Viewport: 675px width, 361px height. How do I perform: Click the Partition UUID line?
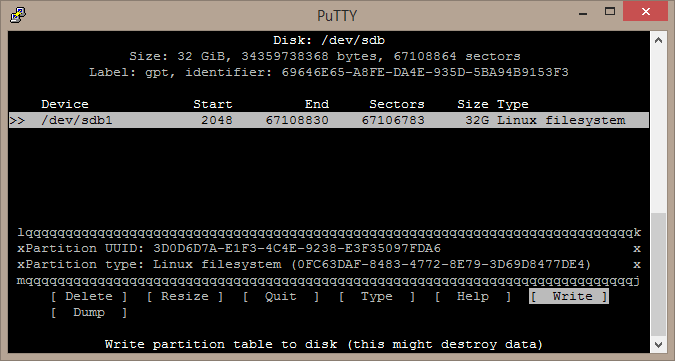(x=233, y=248)
